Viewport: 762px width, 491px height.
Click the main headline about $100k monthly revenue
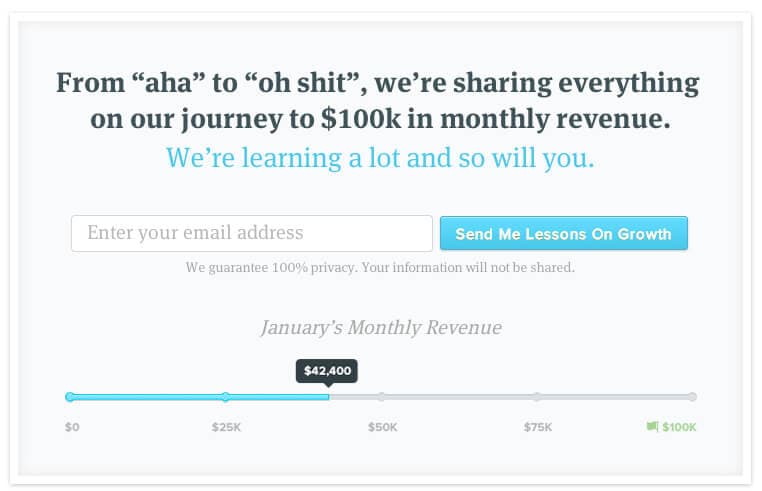tap(380, 100)
